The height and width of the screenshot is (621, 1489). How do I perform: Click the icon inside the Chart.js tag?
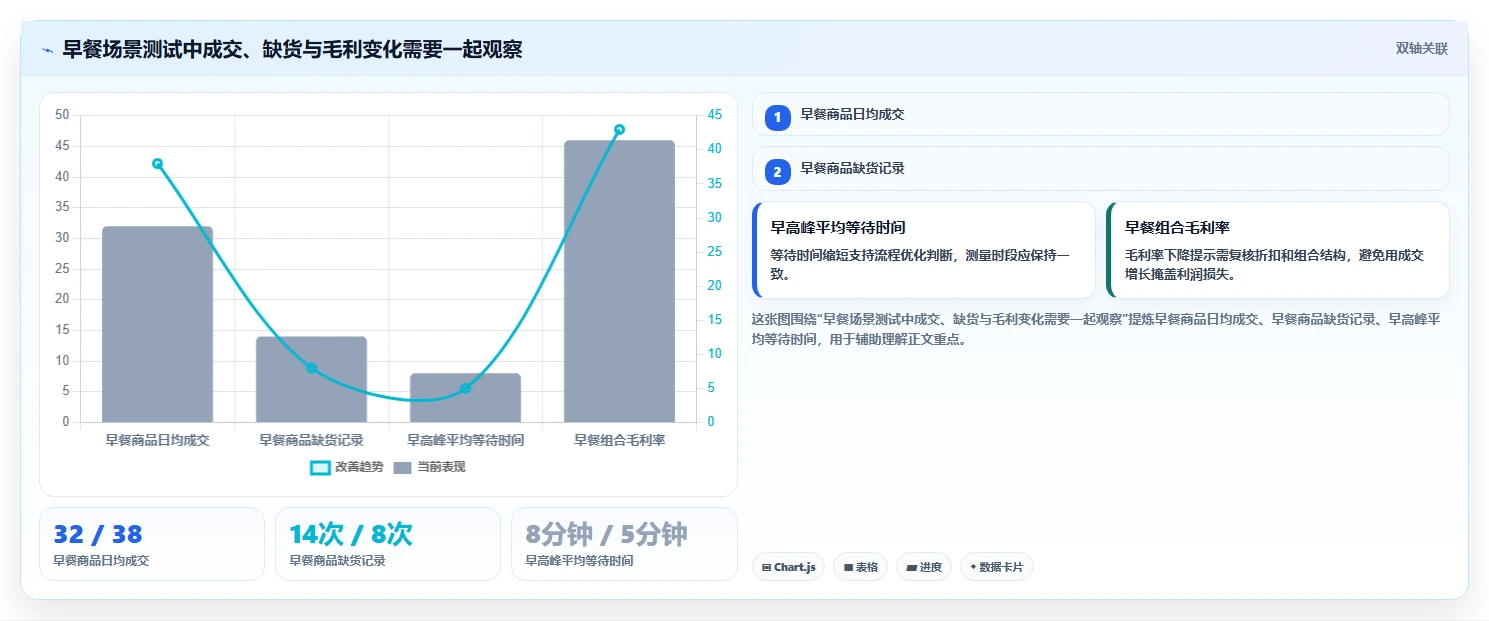(766, 567)
